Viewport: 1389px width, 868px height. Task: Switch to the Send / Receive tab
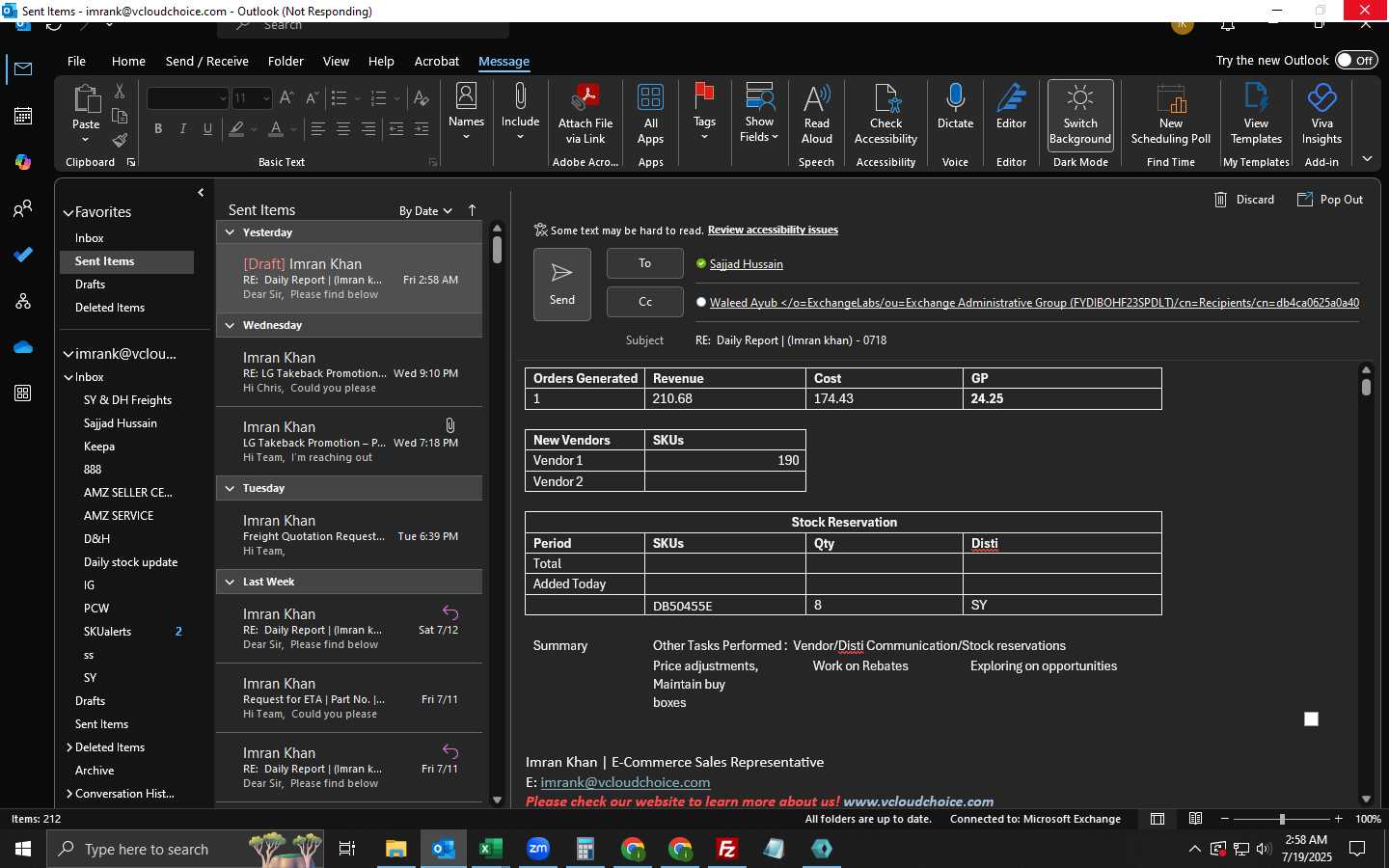tap(206, 61)
